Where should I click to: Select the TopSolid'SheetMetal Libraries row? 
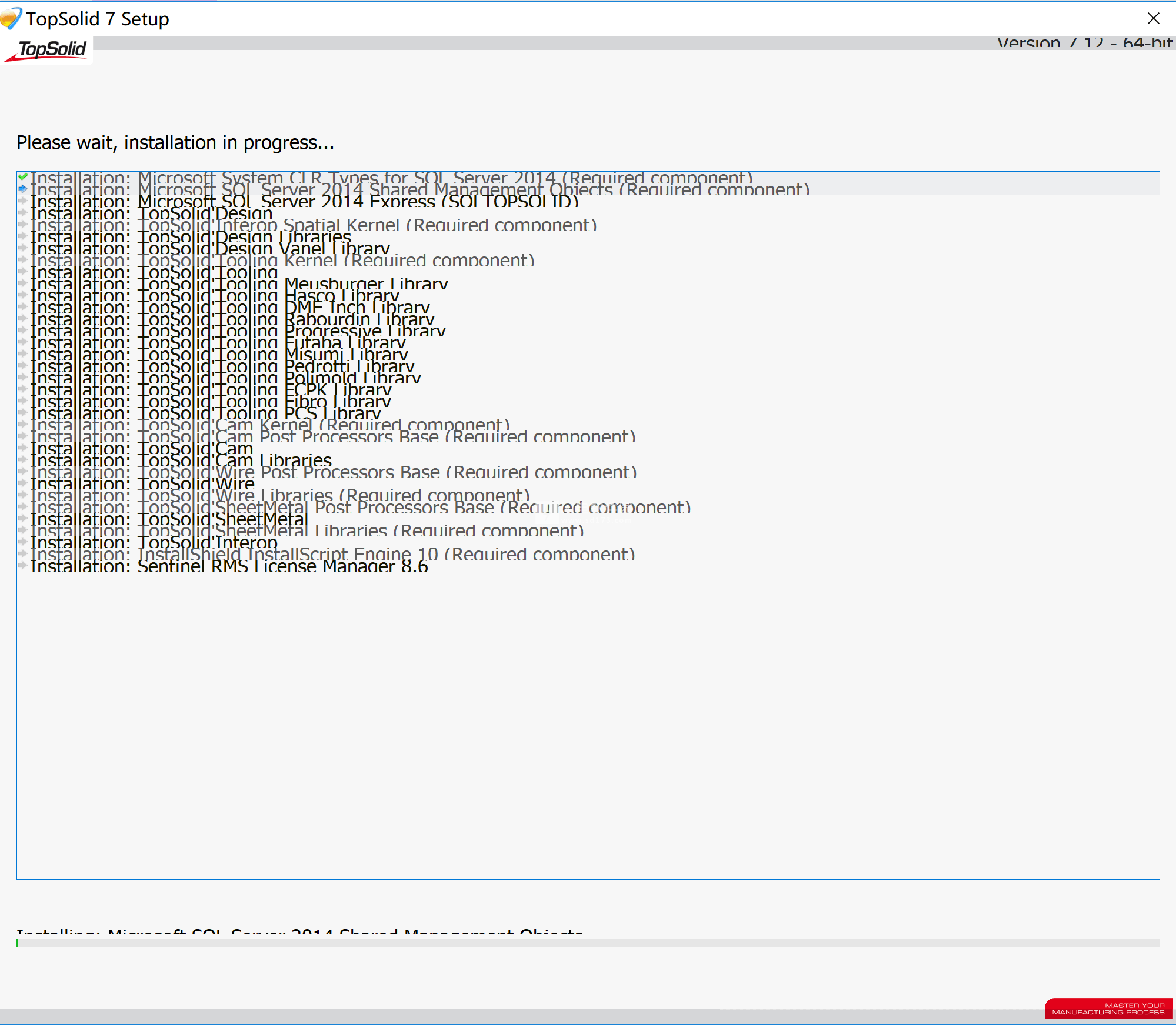[588, 530]
